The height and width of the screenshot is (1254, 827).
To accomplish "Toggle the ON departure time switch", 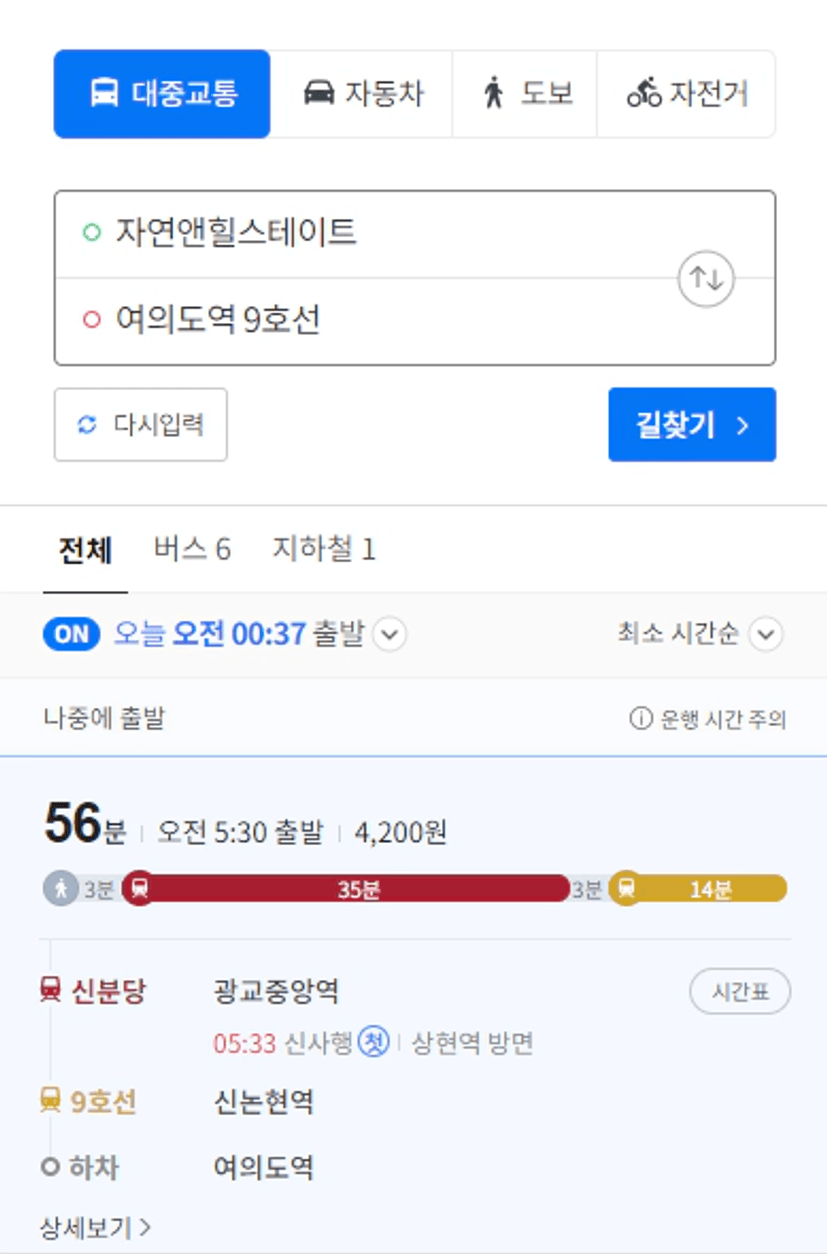I will (72, 634).
